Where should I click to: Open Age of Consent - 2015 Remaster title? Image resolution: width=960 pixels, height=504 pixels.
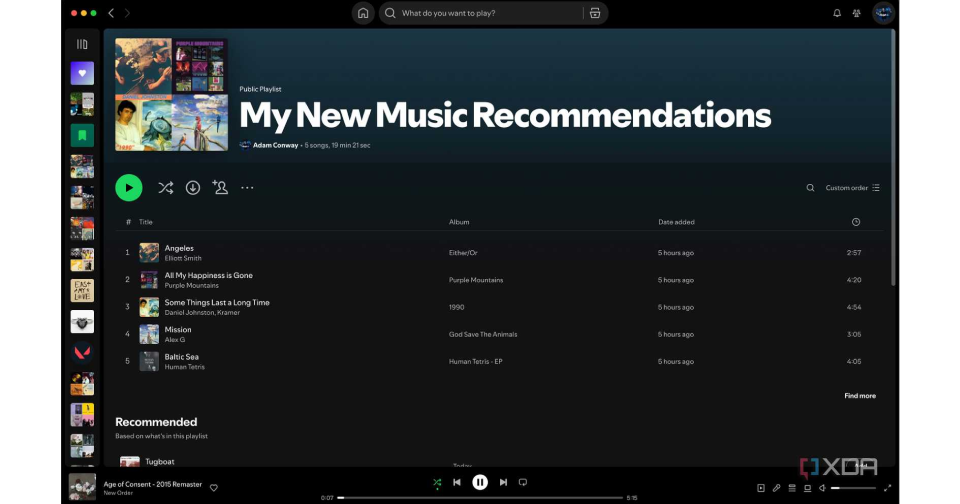(x=152, y=484)
